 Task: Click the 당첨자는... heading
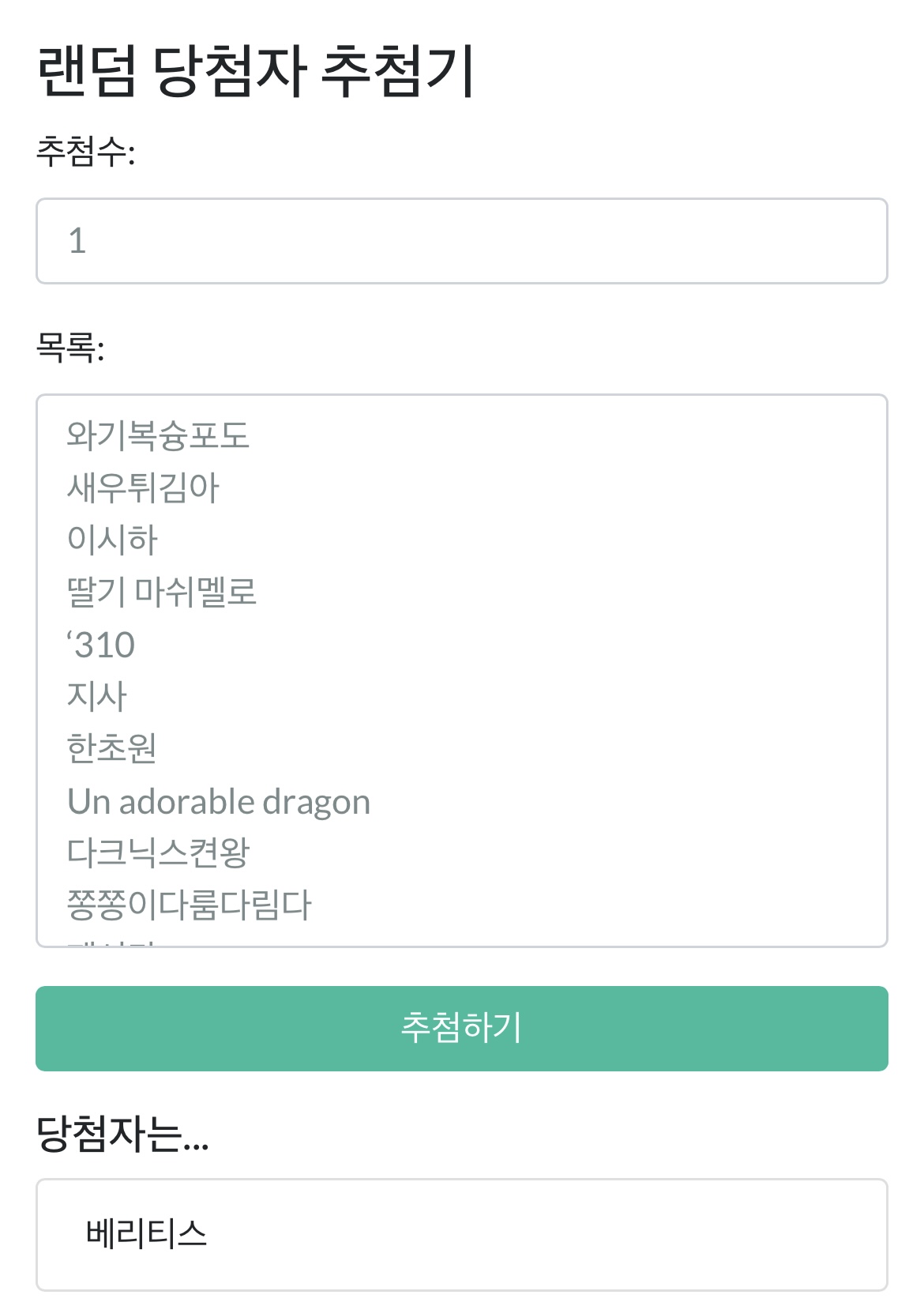(122, 1134)
